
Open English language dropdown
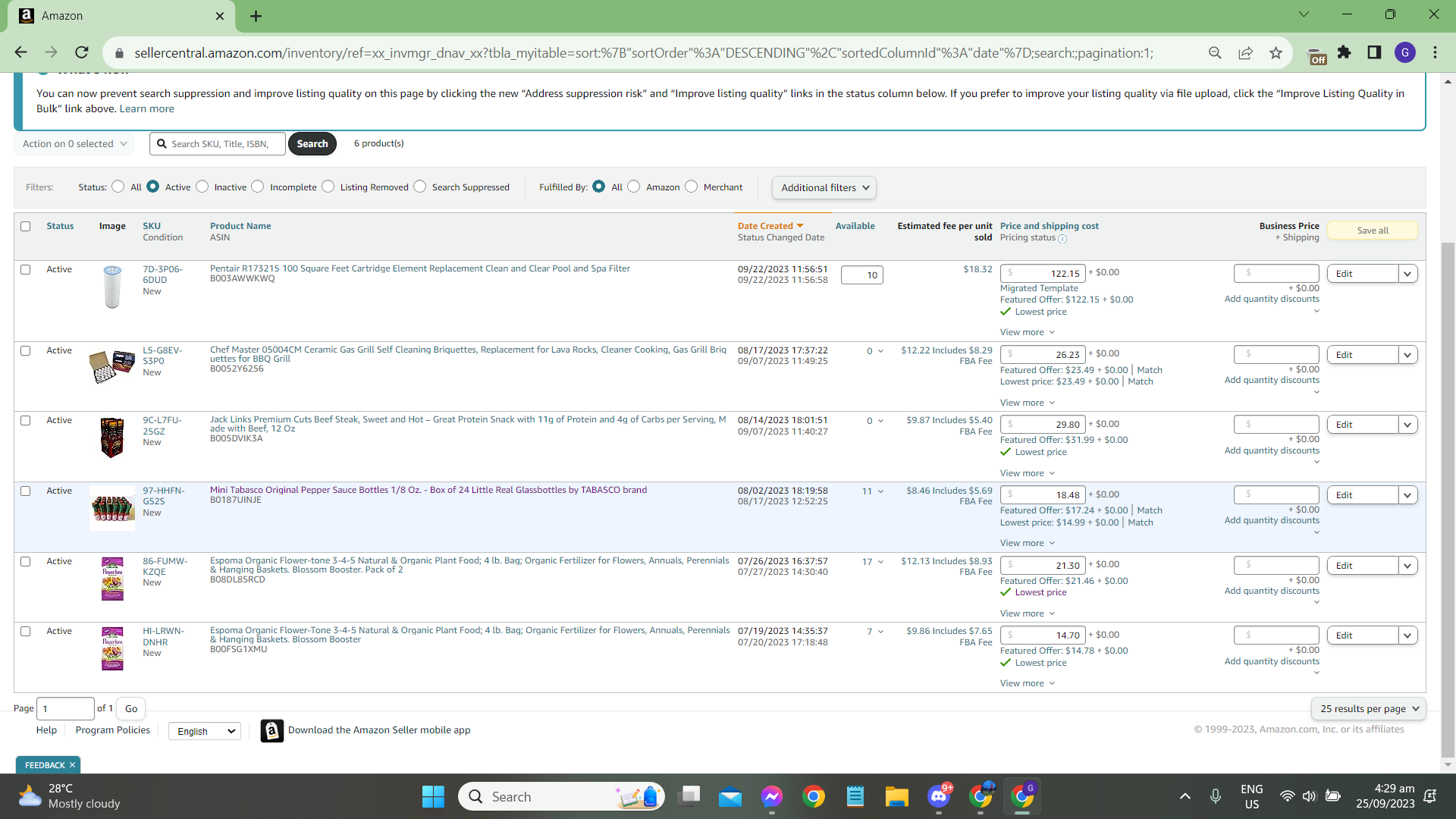click(204, 731)
